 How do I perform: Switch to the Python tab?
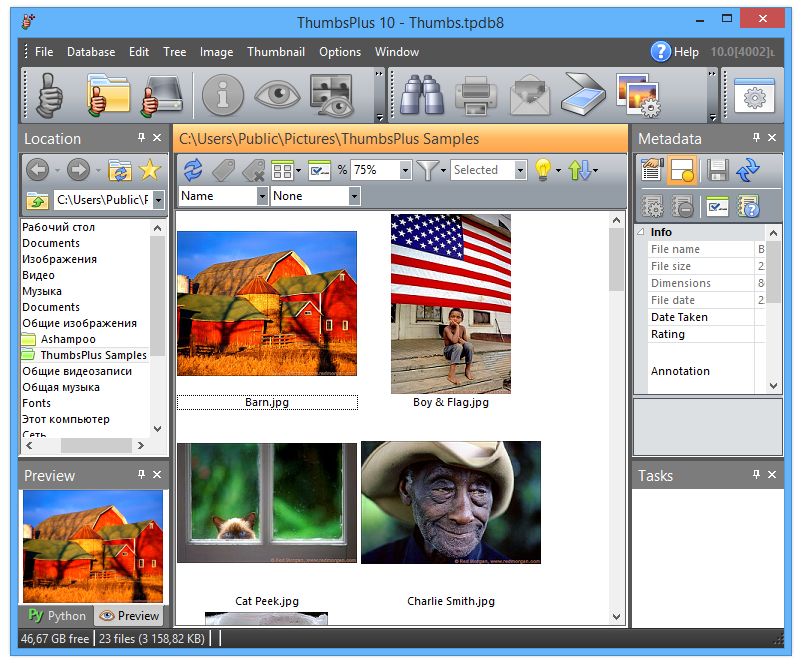point(57,616)
